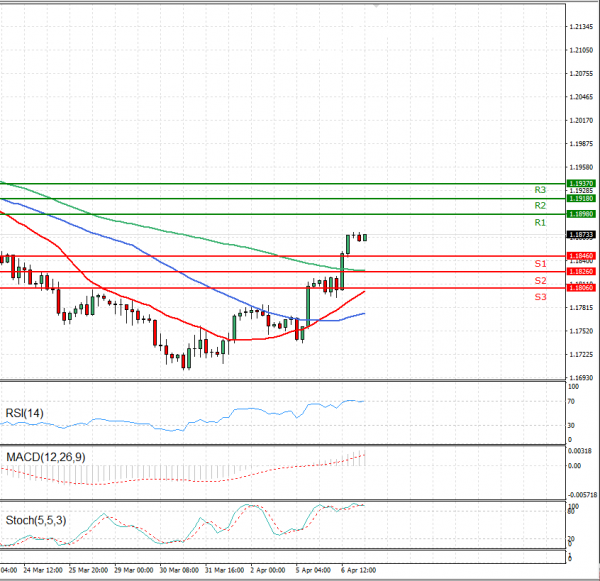Click the 1.21345 price axis value

(581, 27)
